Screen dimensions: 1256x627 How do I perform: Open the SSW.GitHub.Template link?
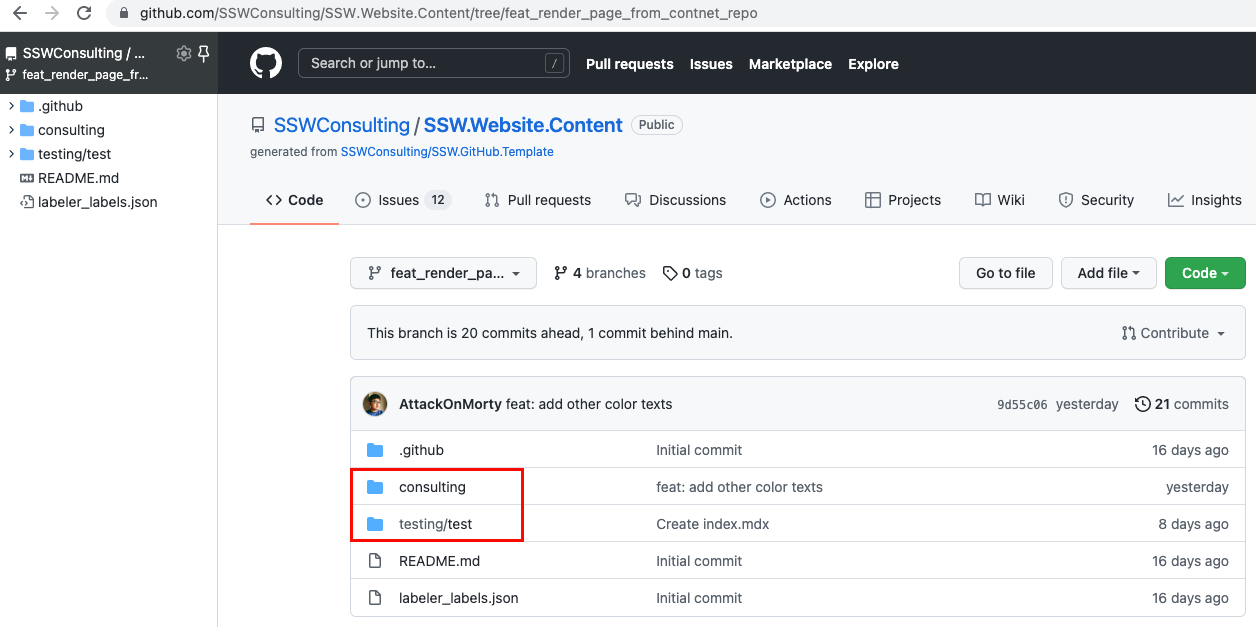click(447, 151)
